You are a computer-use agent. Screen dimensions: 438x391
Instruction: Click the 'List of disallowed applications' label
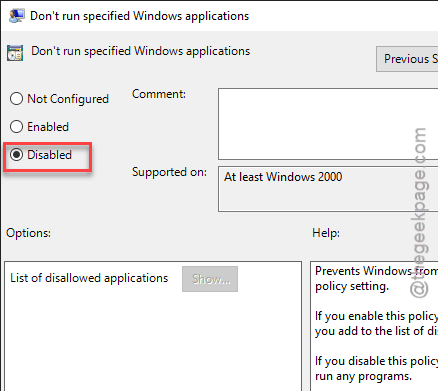89,278
